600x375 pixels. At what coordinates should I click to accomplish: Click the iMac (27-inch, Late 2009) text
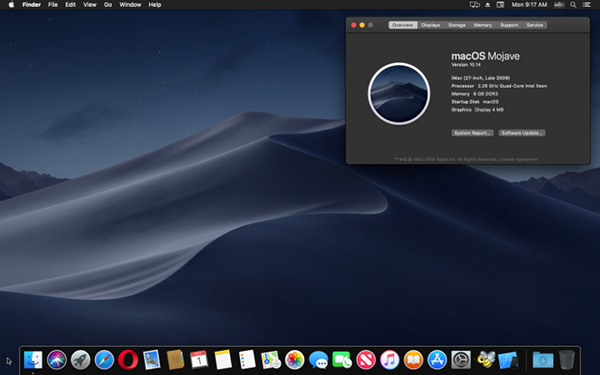pyautogui.click(x=481, y=78)
